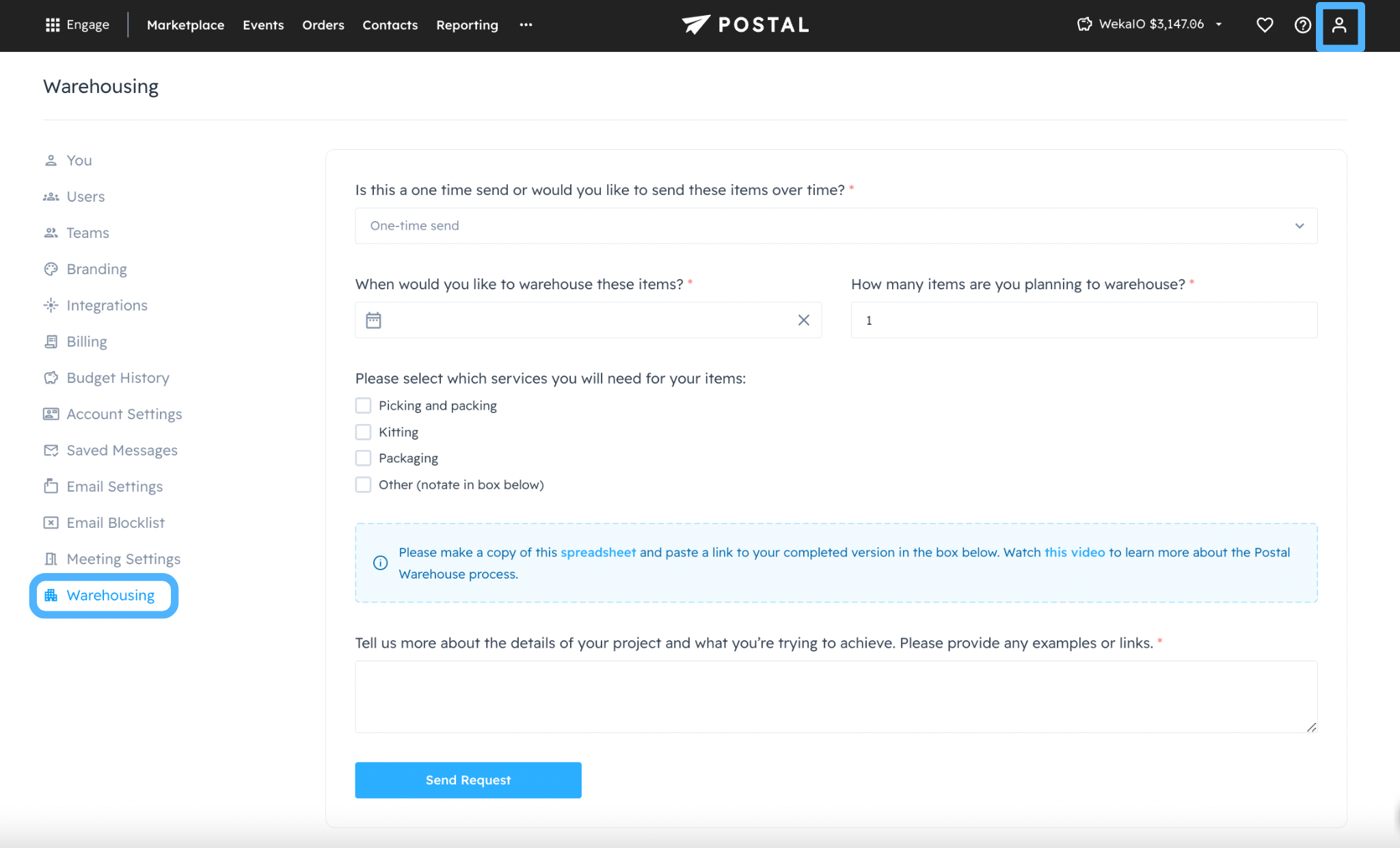Go to Reporting in top navigation
The height and width of the screenshot is (848, 1400).
(x=467, y=25)
